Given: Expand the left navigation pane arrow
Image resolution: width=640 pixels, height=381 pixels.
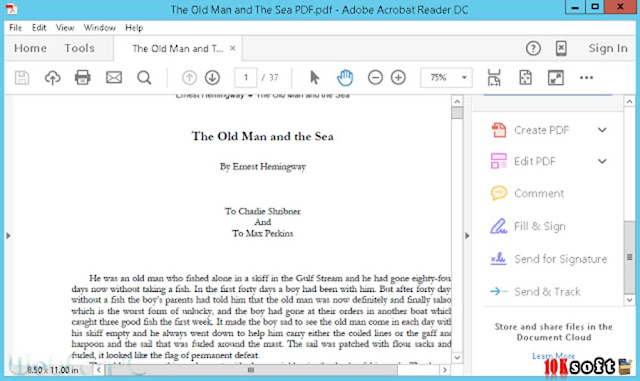Looking at the screenshot, I should point(8,236).
